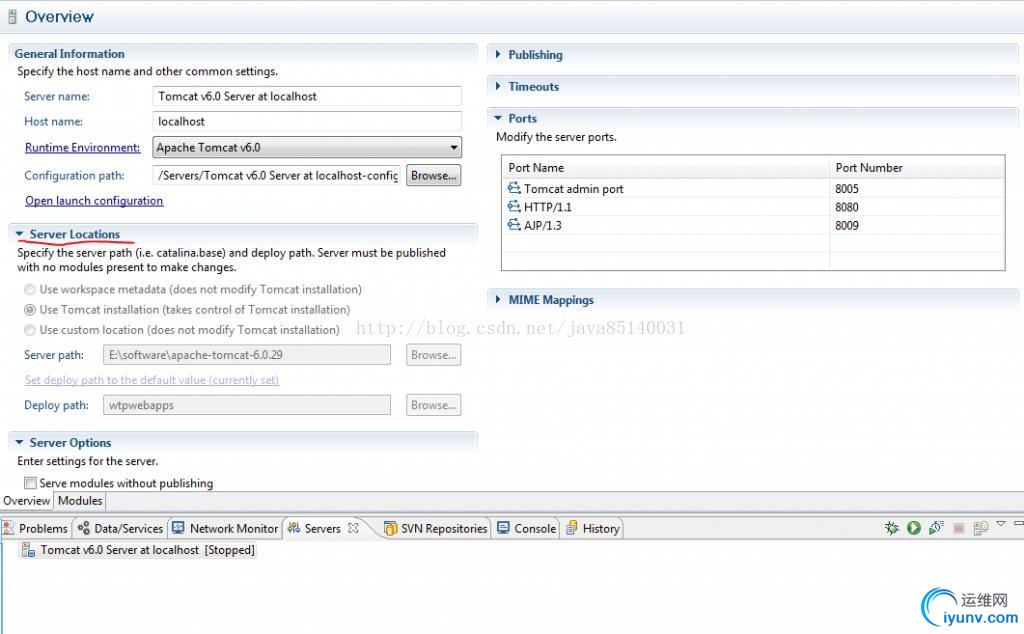Click Open launch configuration link
The image size is (1024, 634).
tap(94, 200)
